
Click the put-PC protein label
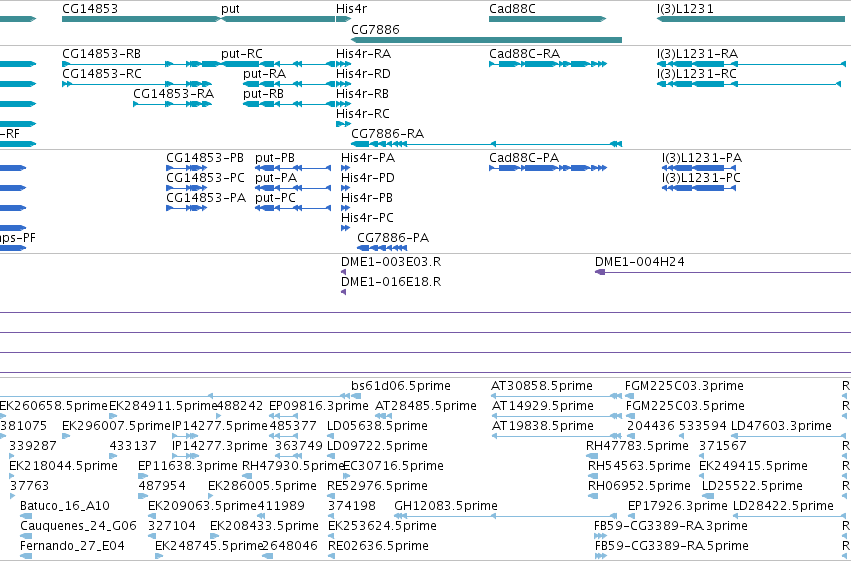(275, 198)
